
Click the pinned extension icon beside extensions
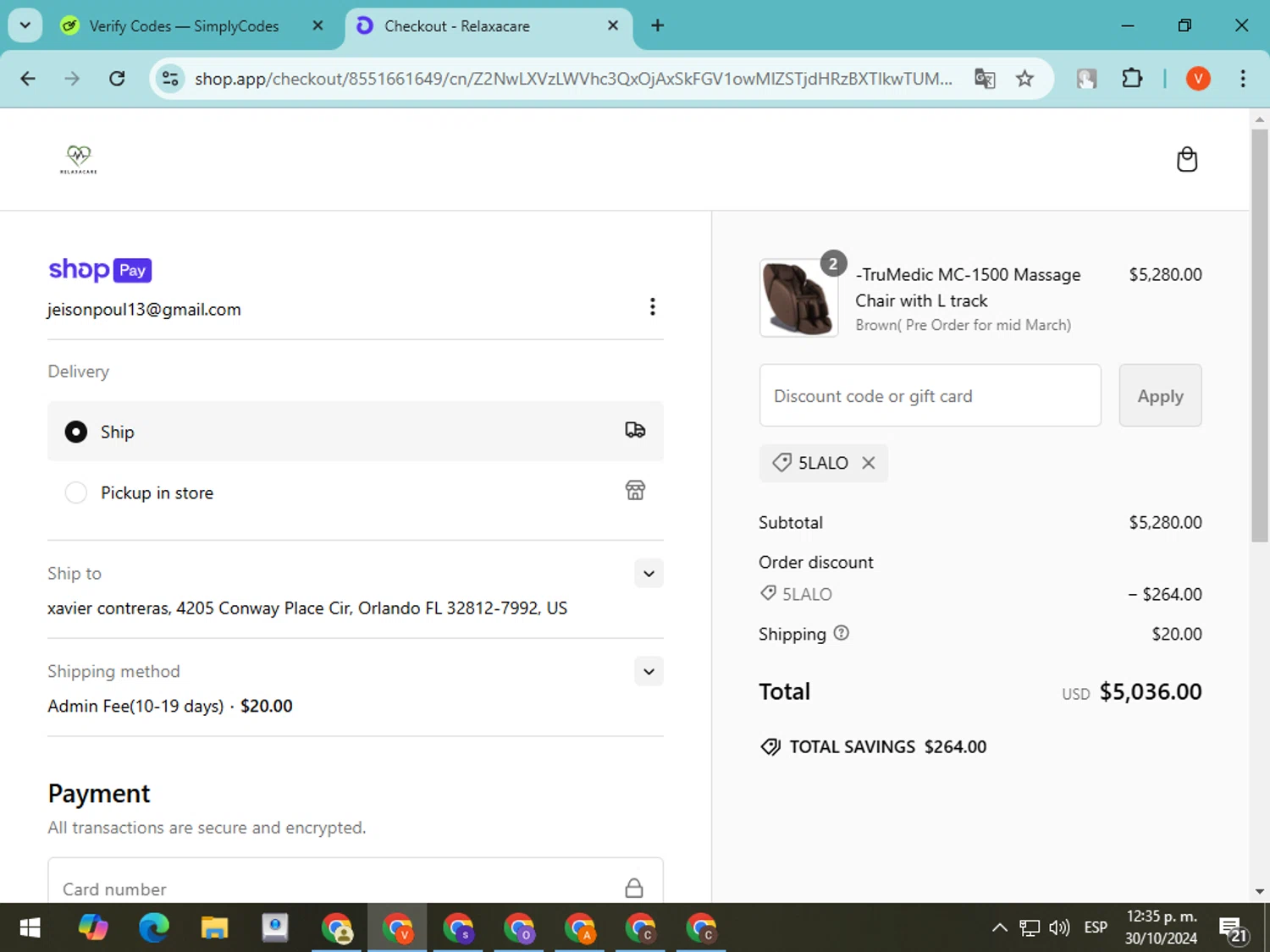click(x=1086, y=79)
